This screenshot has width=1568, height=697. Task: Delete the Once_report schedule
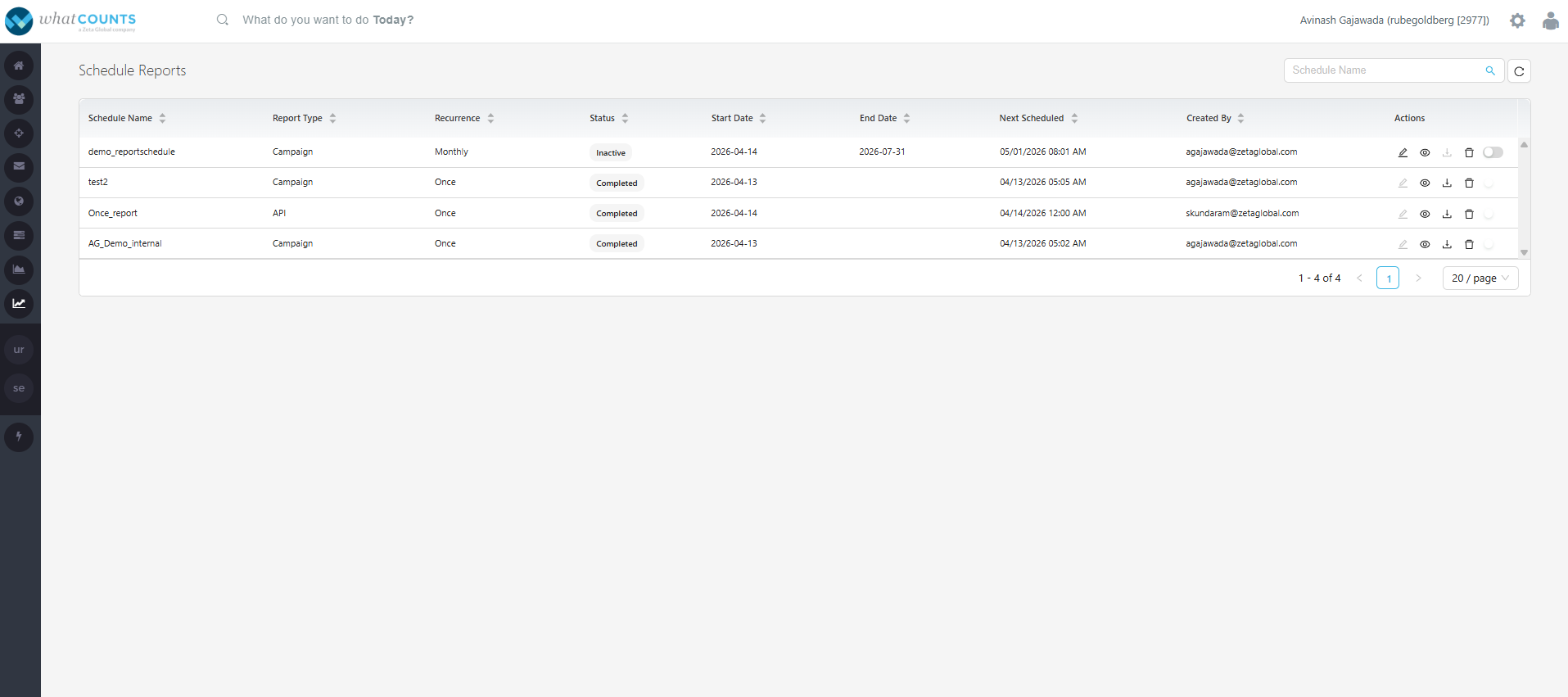pos(1469,214)
